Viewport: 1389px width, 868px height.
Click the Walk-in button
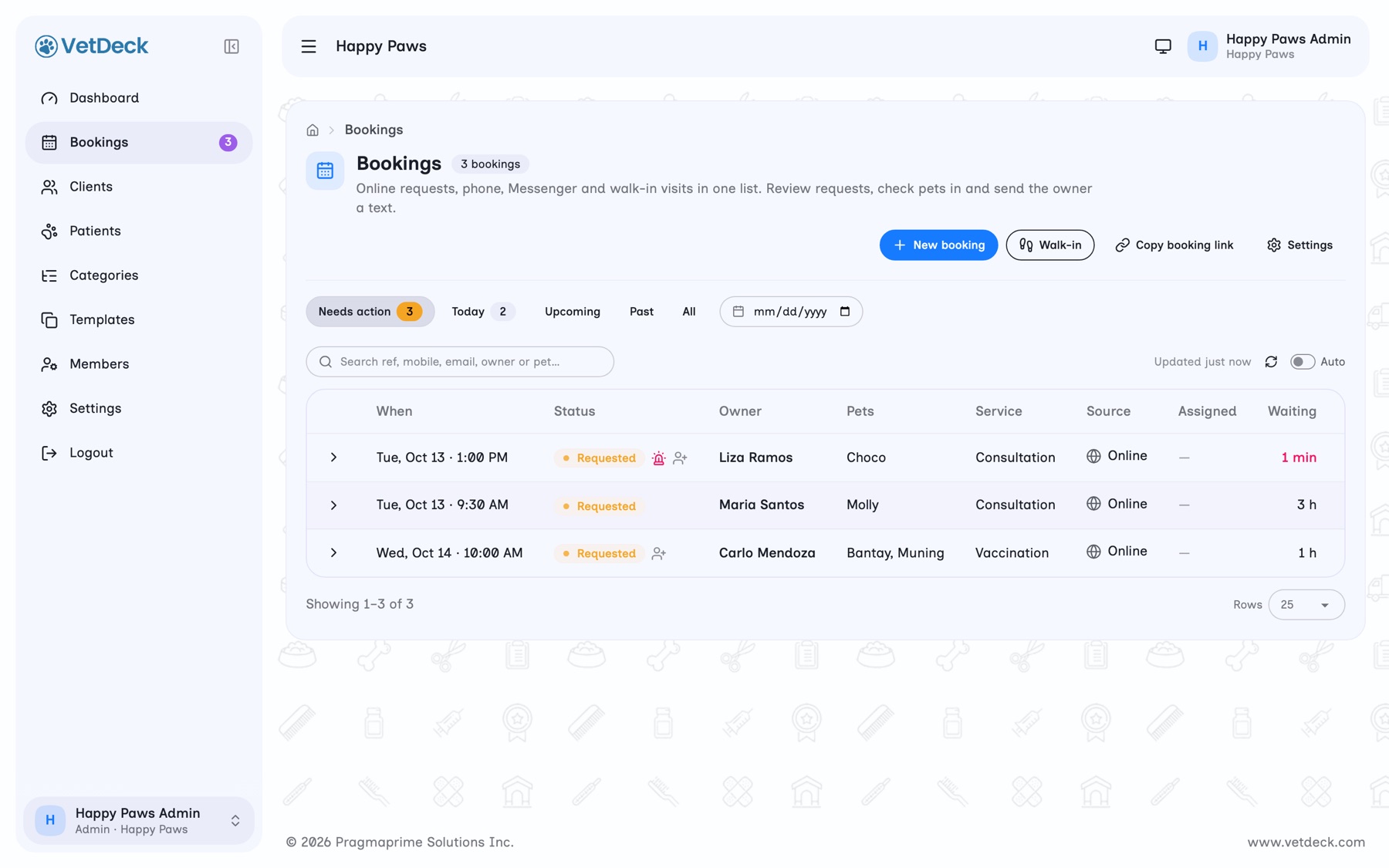1049,245
